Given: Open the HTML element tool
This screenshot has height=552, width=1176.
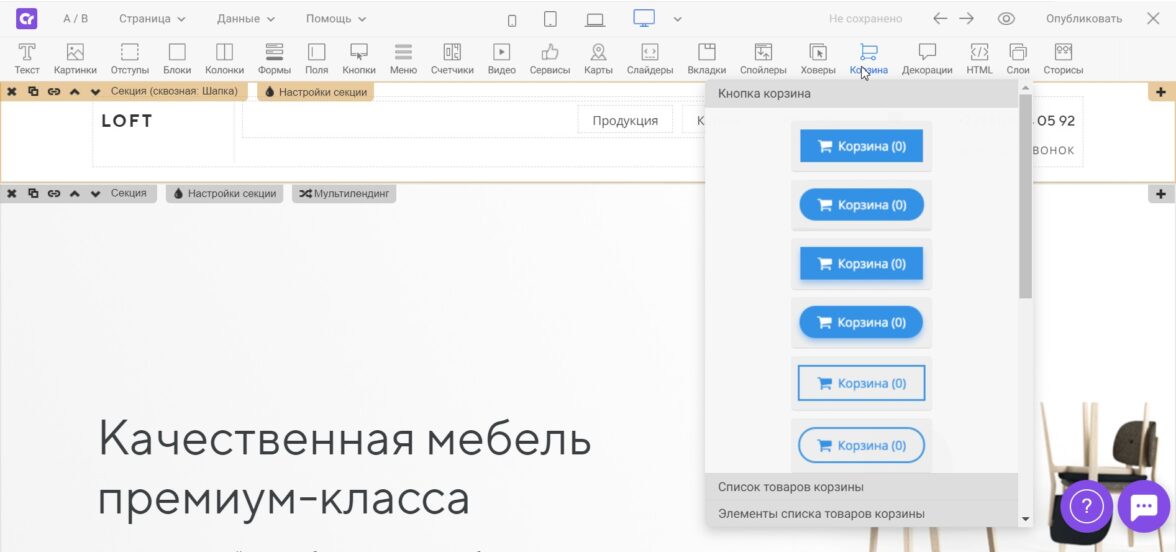Looking at the screenshot, I should coord(979,59).
